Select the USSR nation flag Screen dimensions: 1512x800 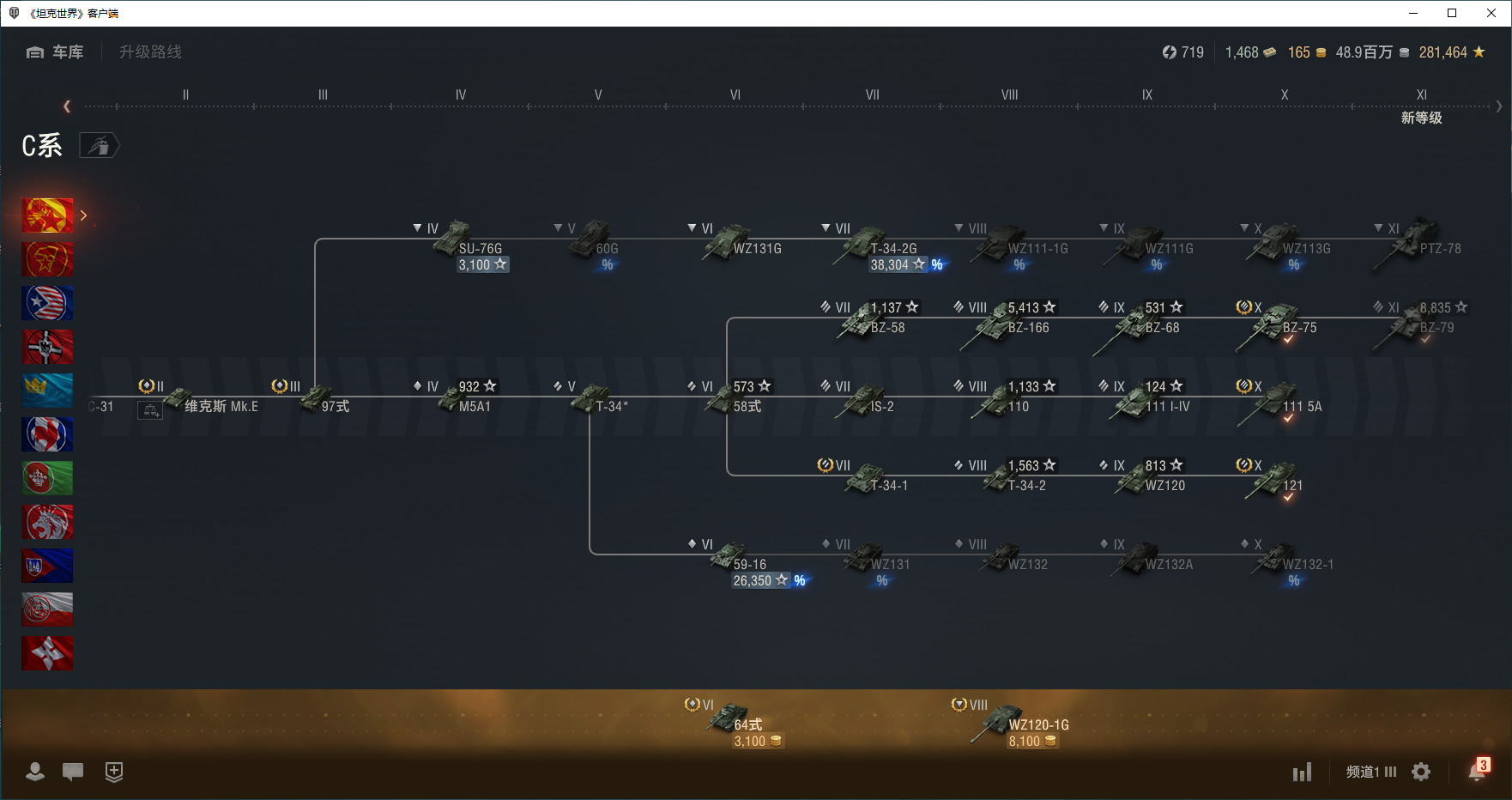pos(47,259)
